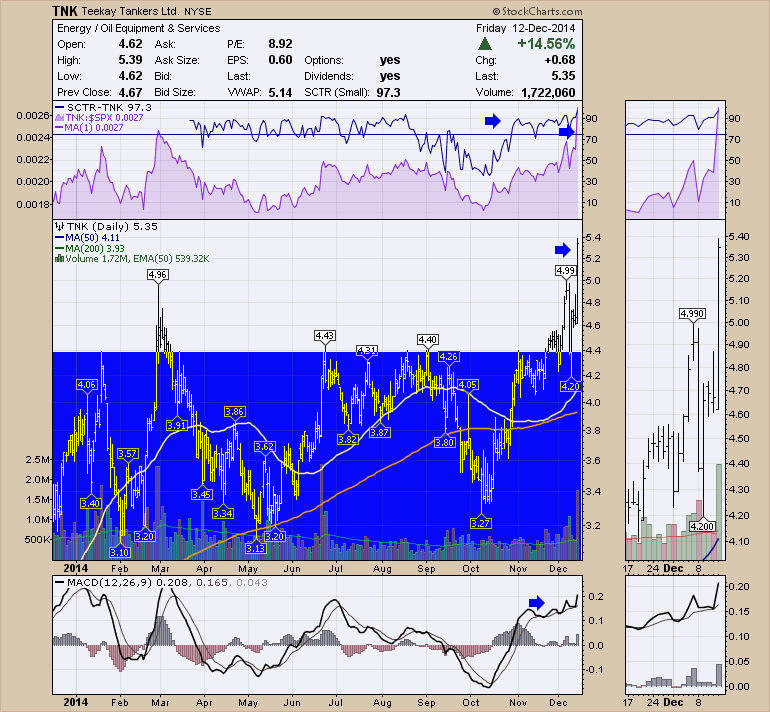Click the 4.40 price label near September
Screen dimensions: 770x712
pyautogui.click(x=427, y=339)
